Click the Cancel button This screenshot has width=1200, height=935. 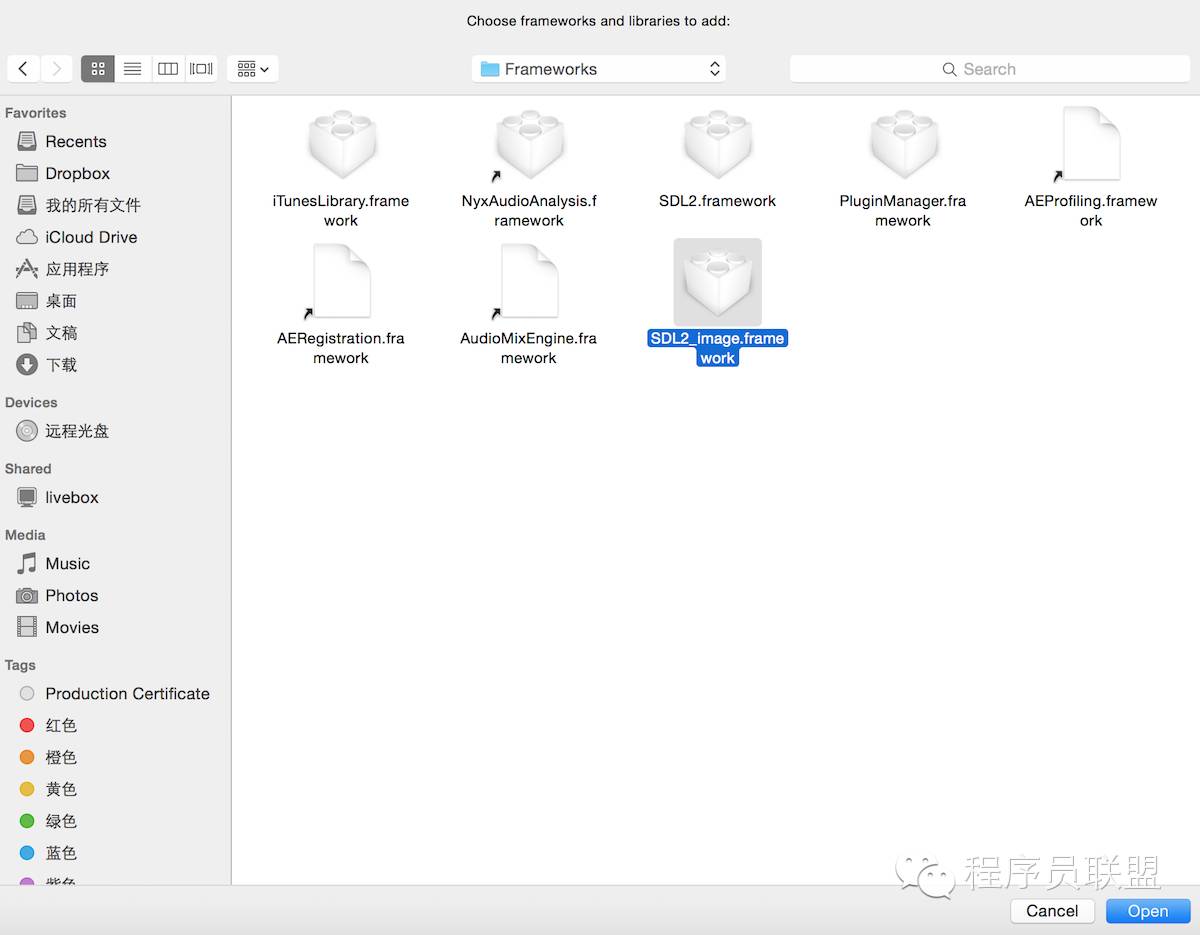(x=1052, y=911)
